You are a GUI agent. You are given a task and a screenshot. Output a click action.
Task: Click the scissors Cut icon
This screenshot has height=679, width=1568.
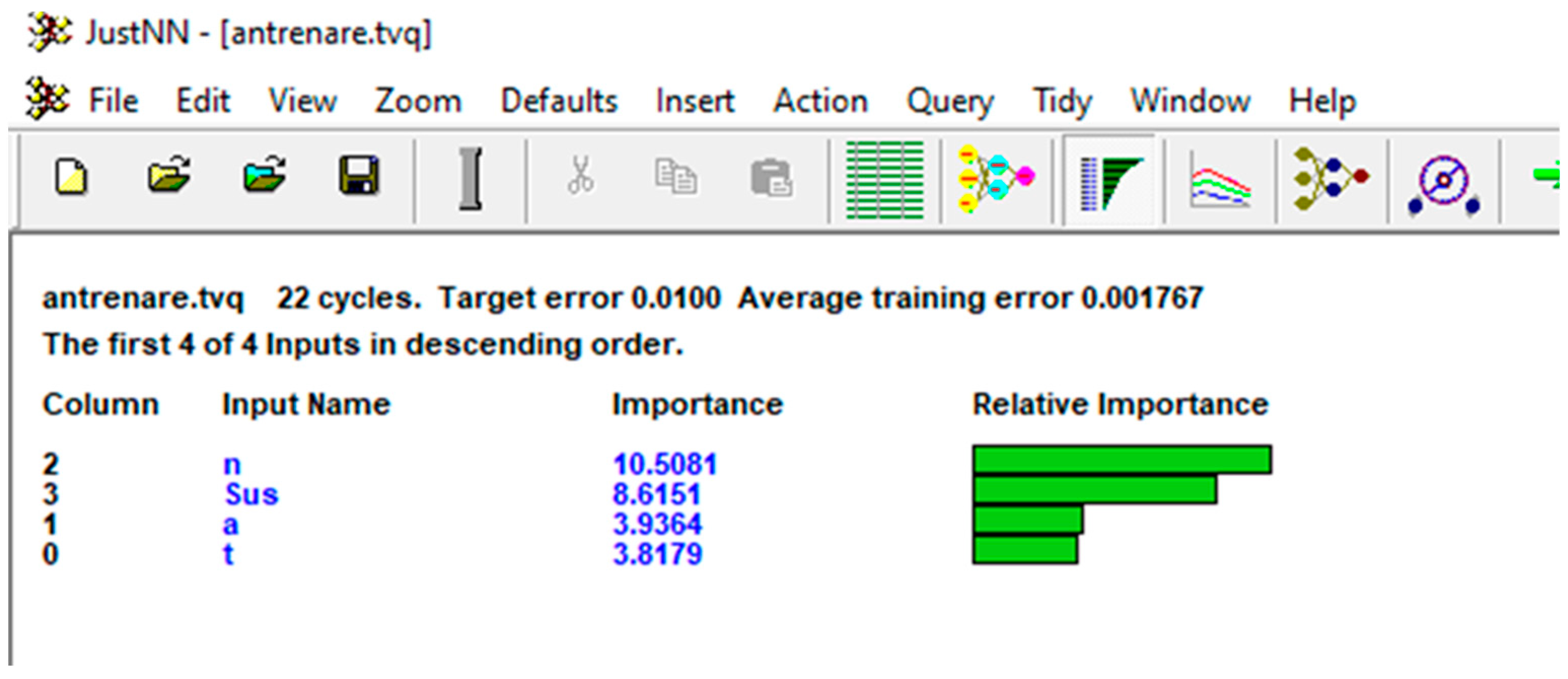[580, 176]
